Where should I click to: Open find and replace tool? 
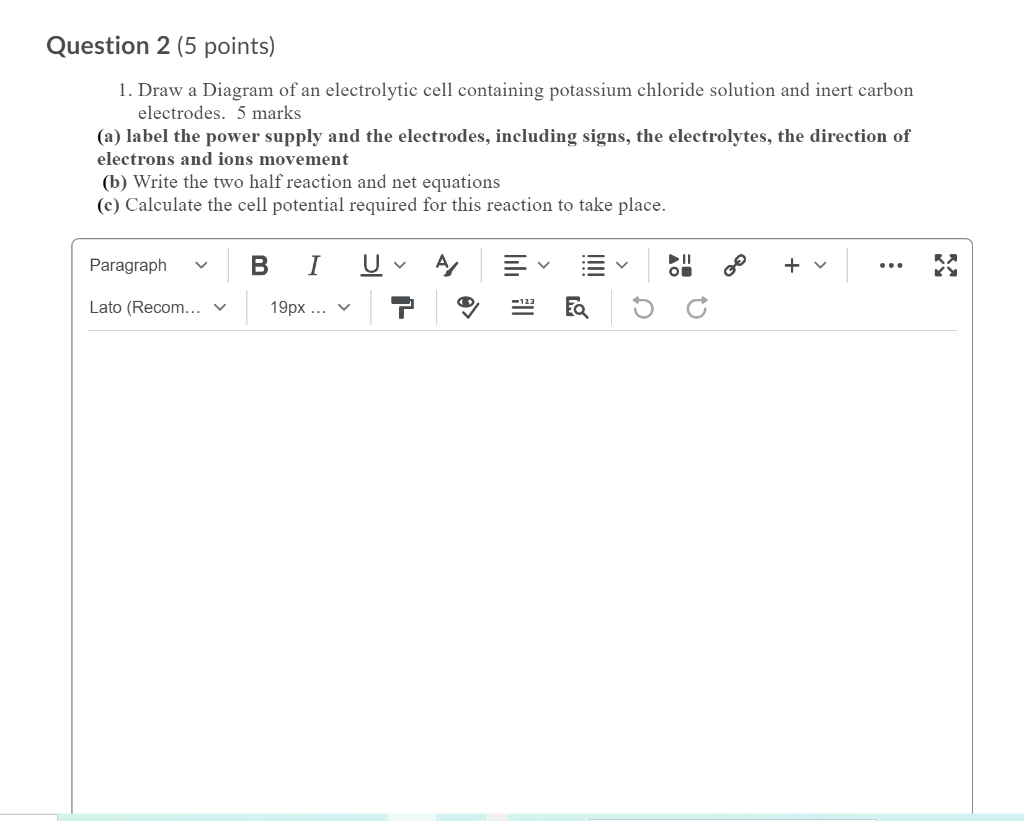(x=577, y=307)
